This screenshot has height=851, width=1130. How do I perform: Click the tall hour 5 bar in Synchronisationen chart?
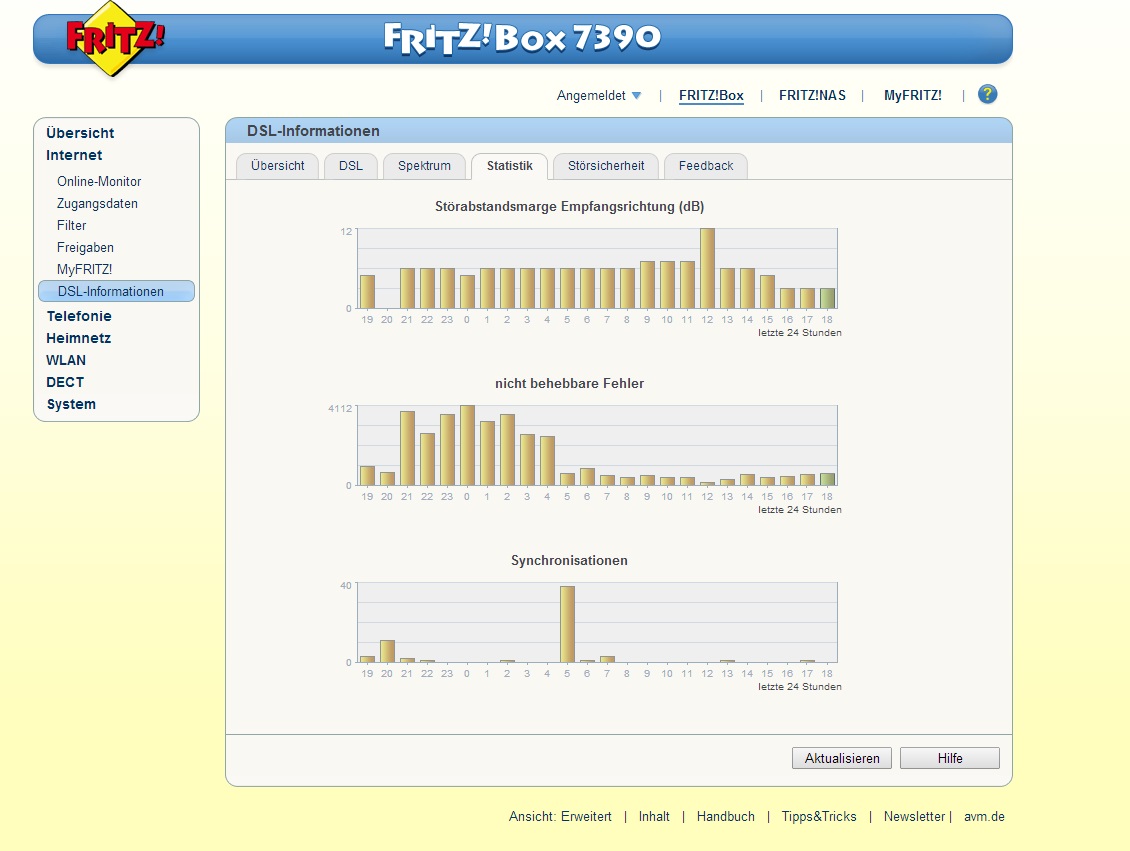[x=567, y=624]
